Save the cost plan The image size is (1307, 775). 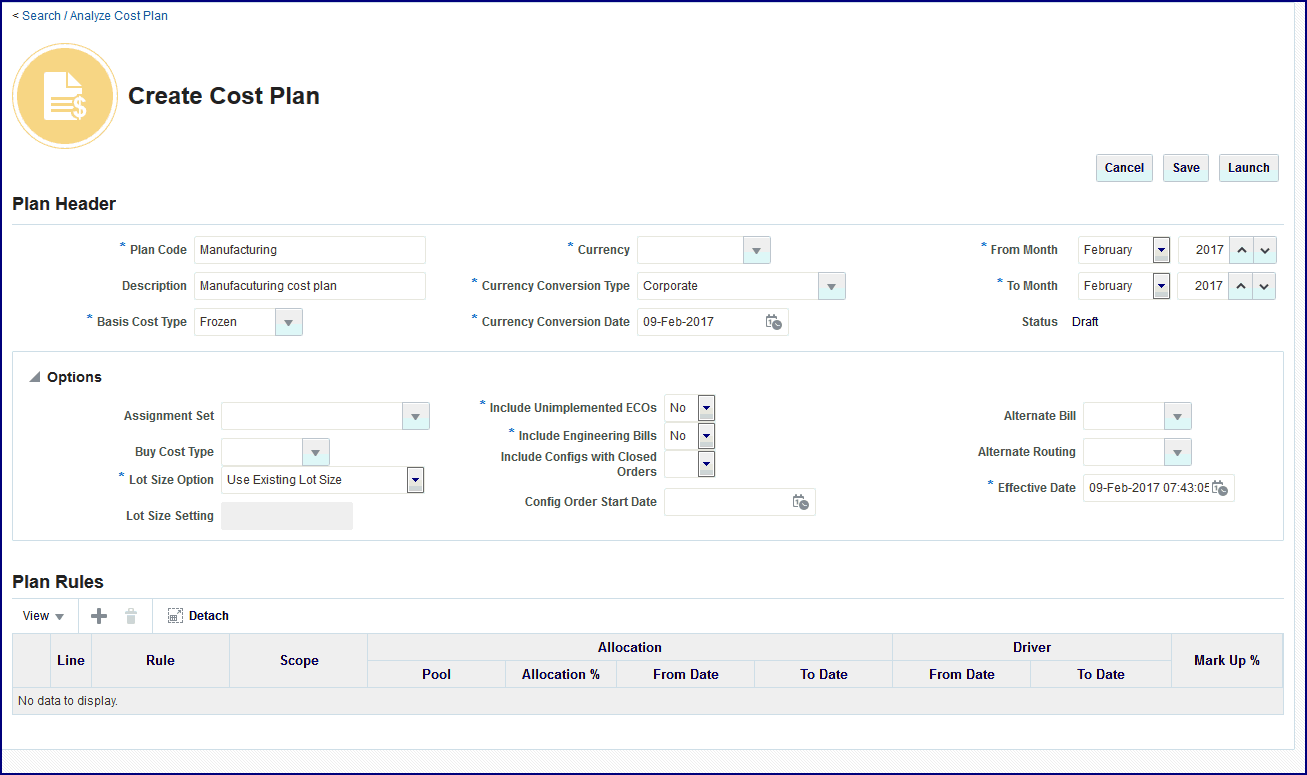tap(1186, 168)
